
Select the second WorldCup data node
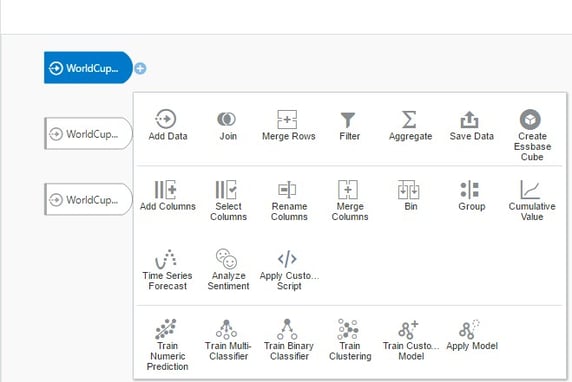(x=88, y=134)
